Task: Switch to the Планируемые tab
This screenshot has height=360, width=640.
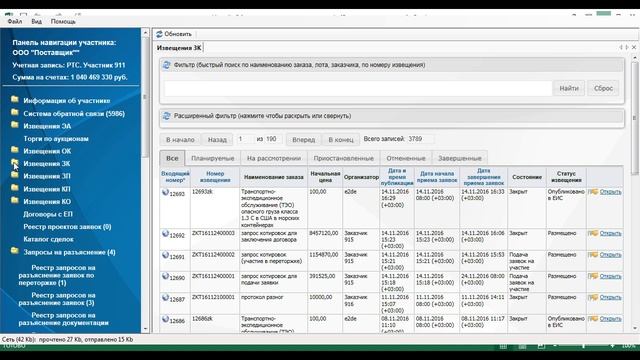Action: click(x=213, y=158)
